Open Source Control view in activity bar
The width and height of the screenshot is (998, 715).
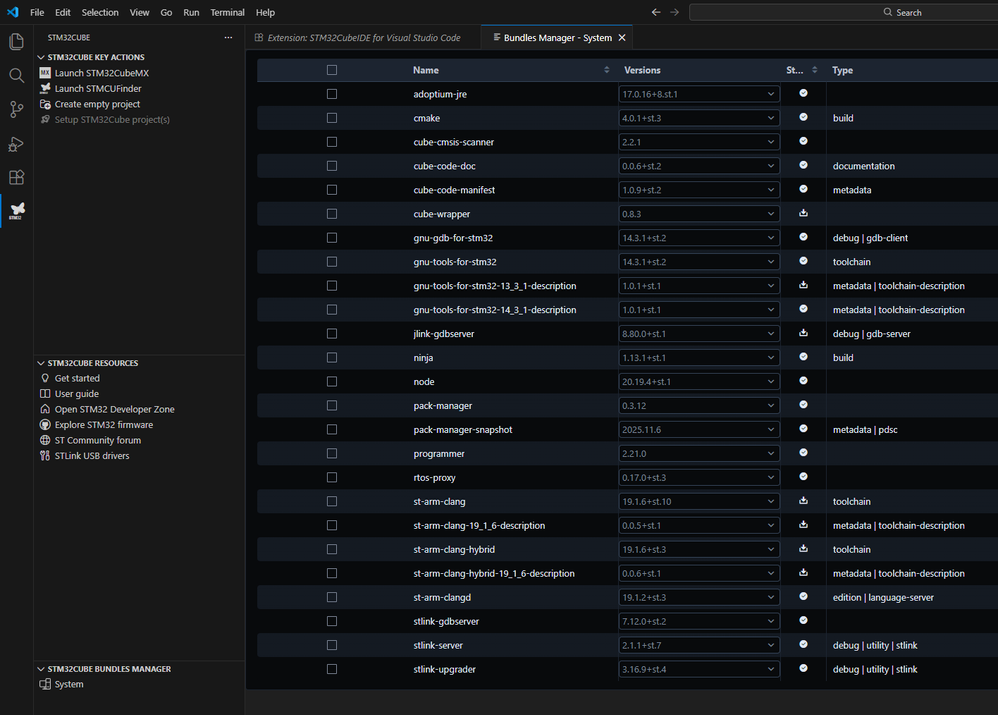click(17, 110)
